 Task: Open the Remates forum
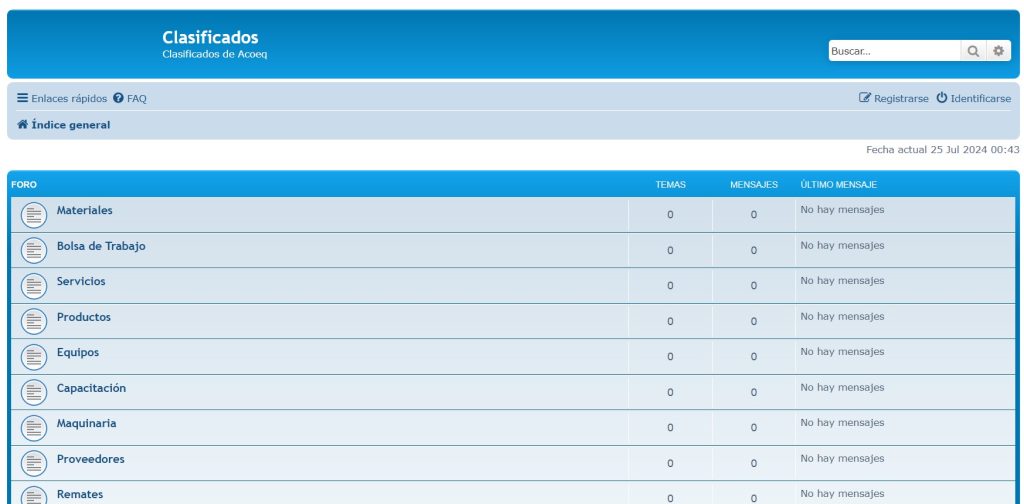point(79,494)
